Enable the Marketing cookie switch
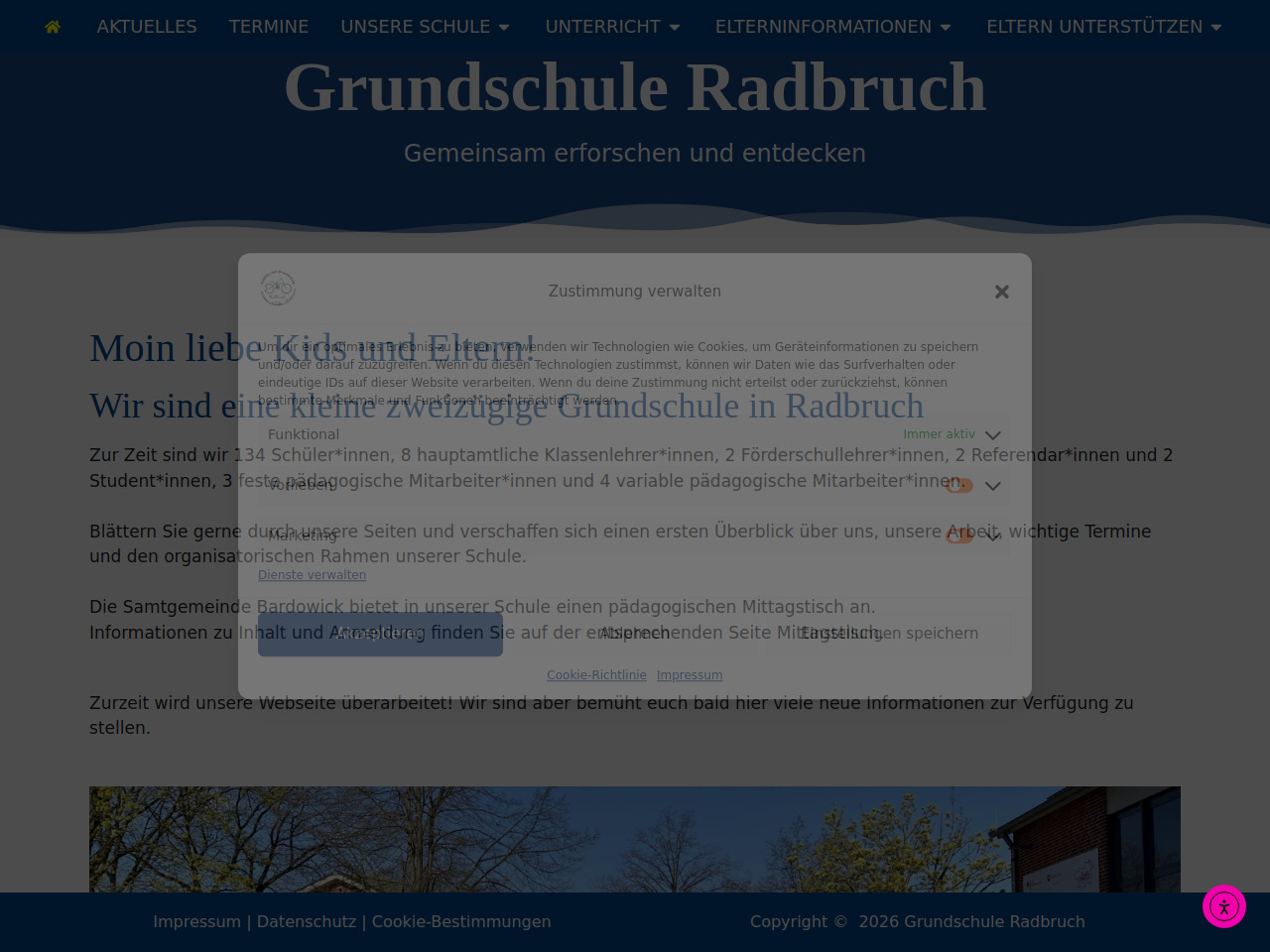The width and height of the screenshot is (1270, 952). point(958,535)
